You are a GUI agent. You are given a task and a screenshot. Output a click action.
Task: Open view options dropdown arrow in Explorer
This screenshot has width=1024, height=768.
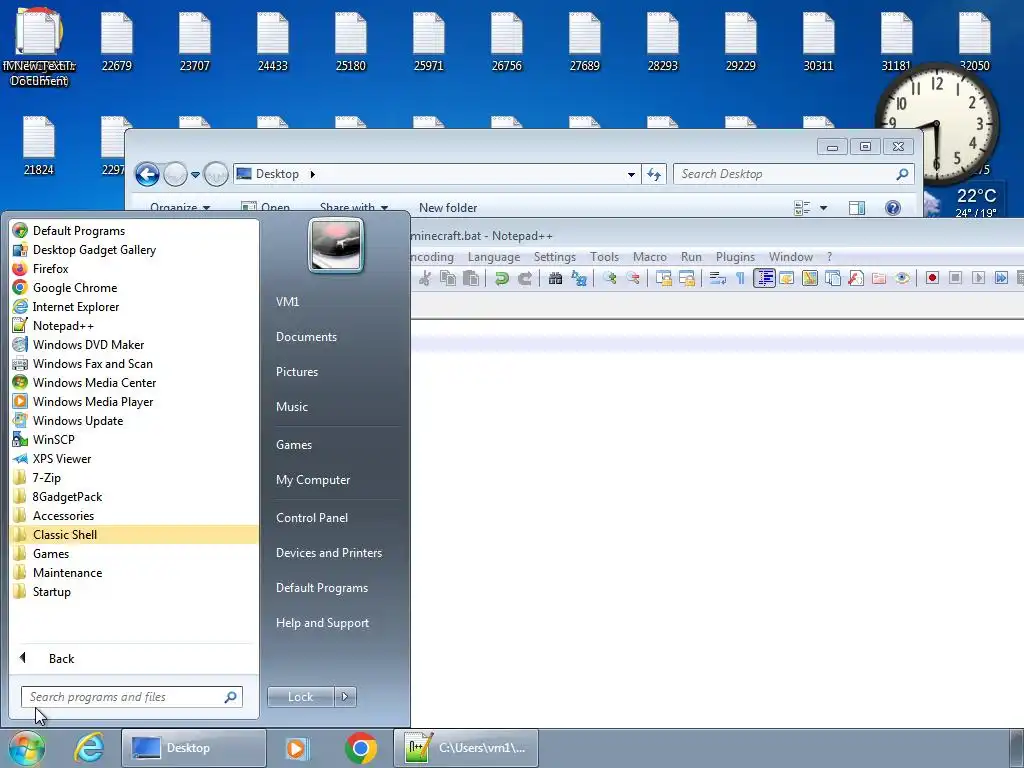coord(824,208)
